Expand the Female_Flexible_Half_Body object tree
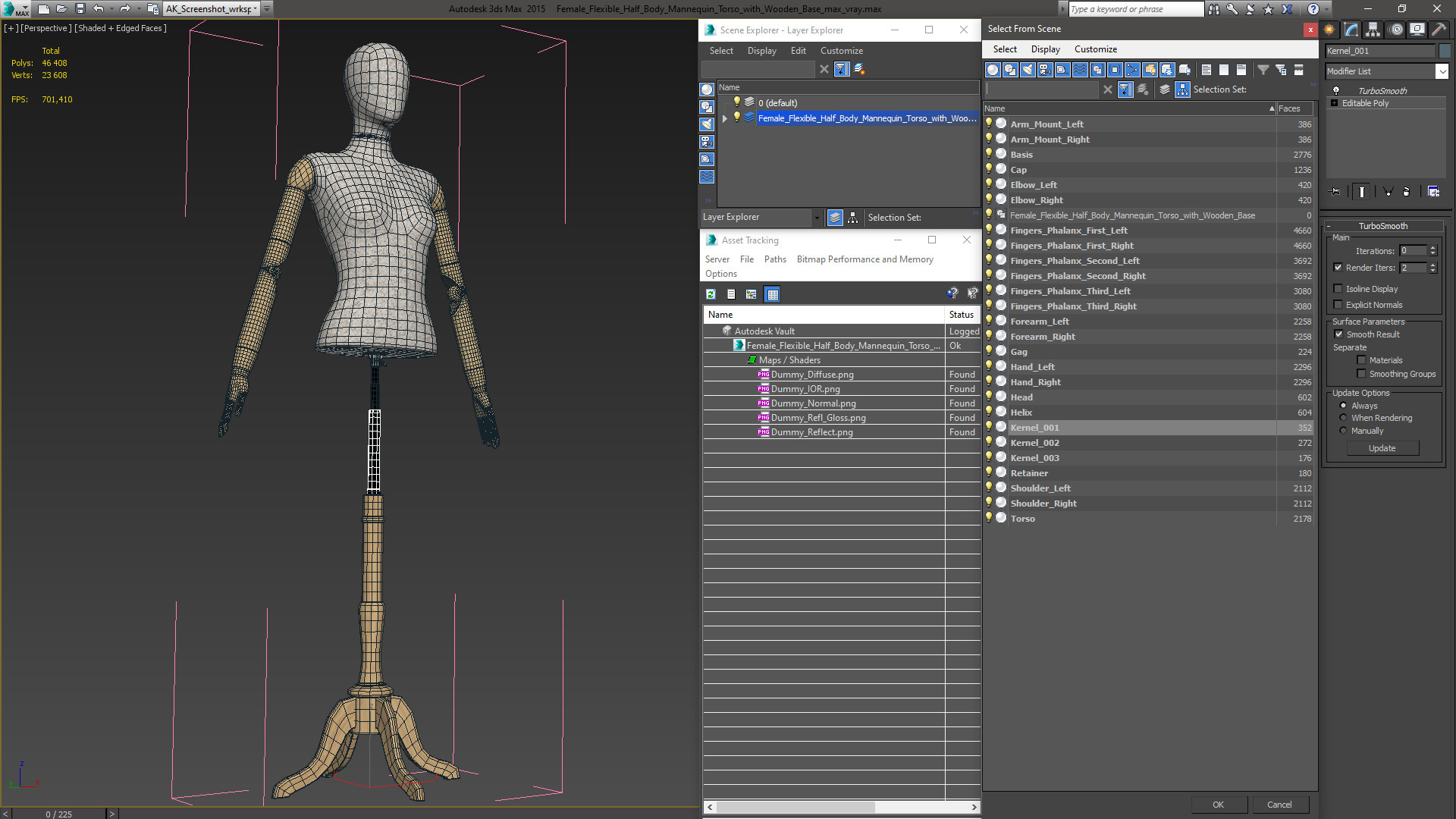The height and width of the screenshot is (819, 1456). pos(726,118)
